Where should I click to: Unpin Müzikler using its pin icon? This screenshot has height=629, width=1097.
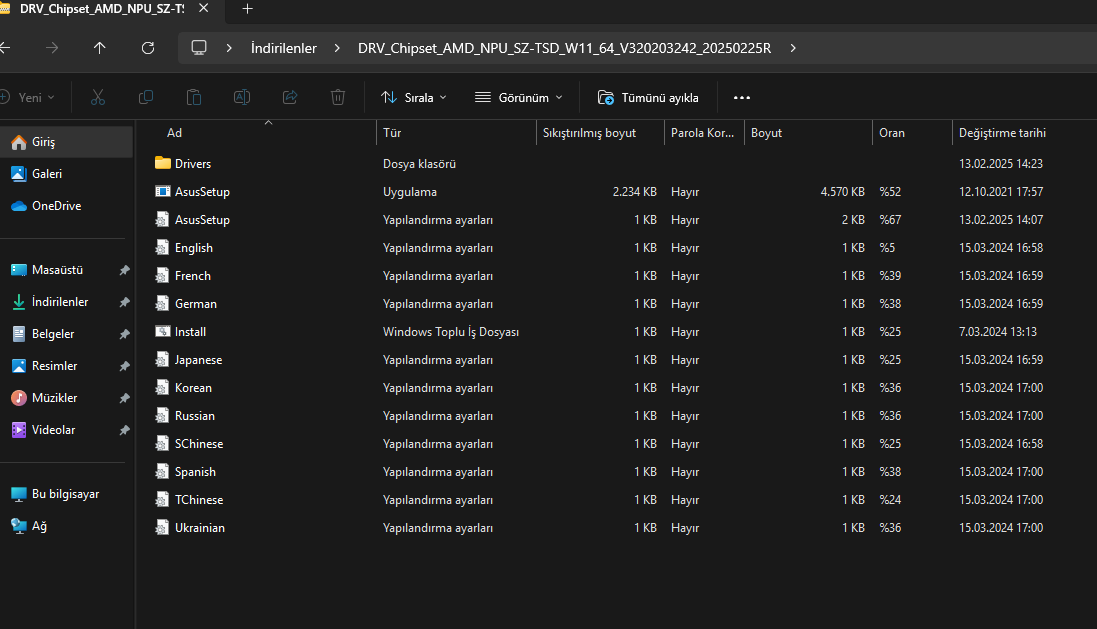(x=125, y=398)
